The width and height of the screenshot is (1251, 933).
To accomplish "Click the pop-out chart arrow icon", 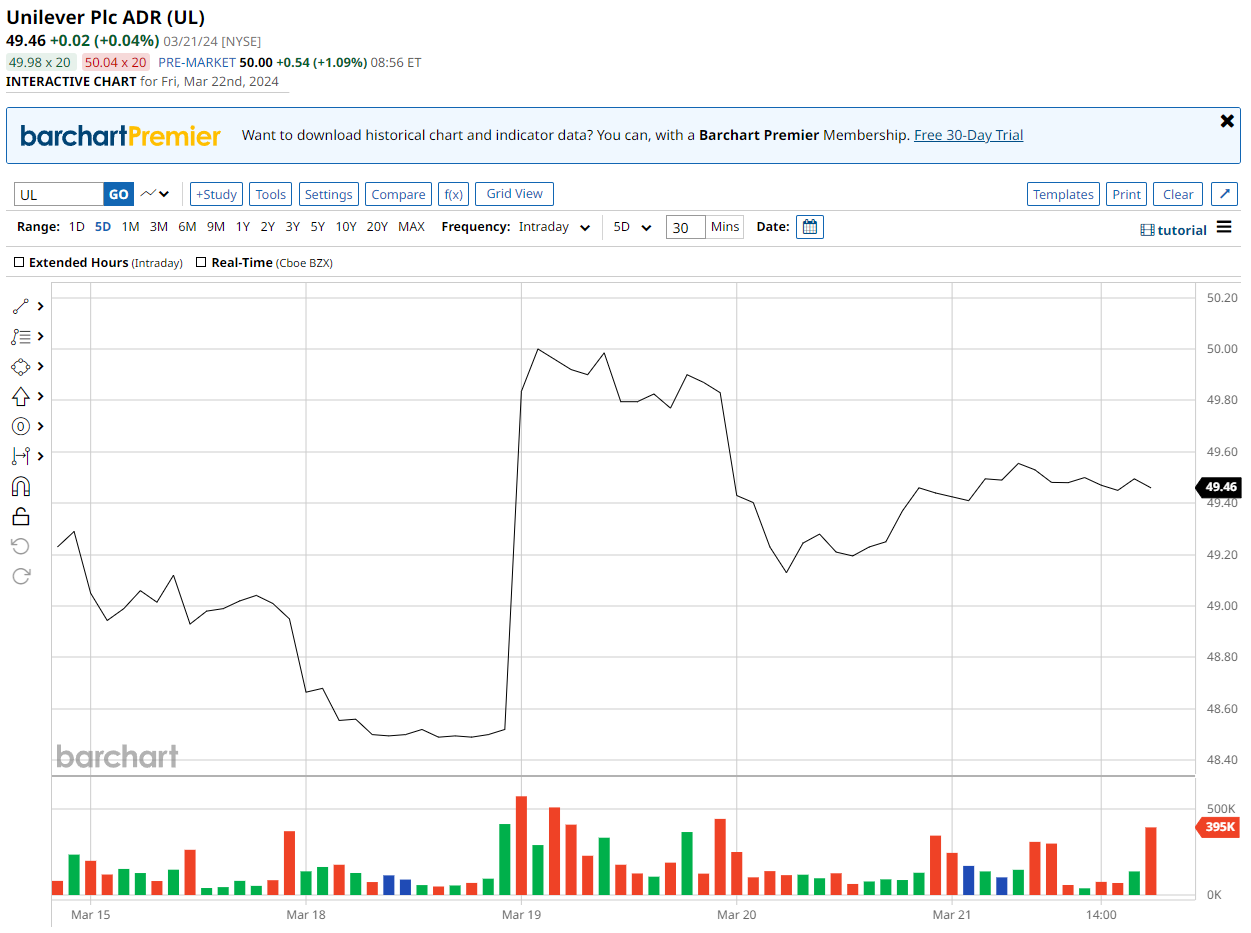I will [x=1225, y=194].
